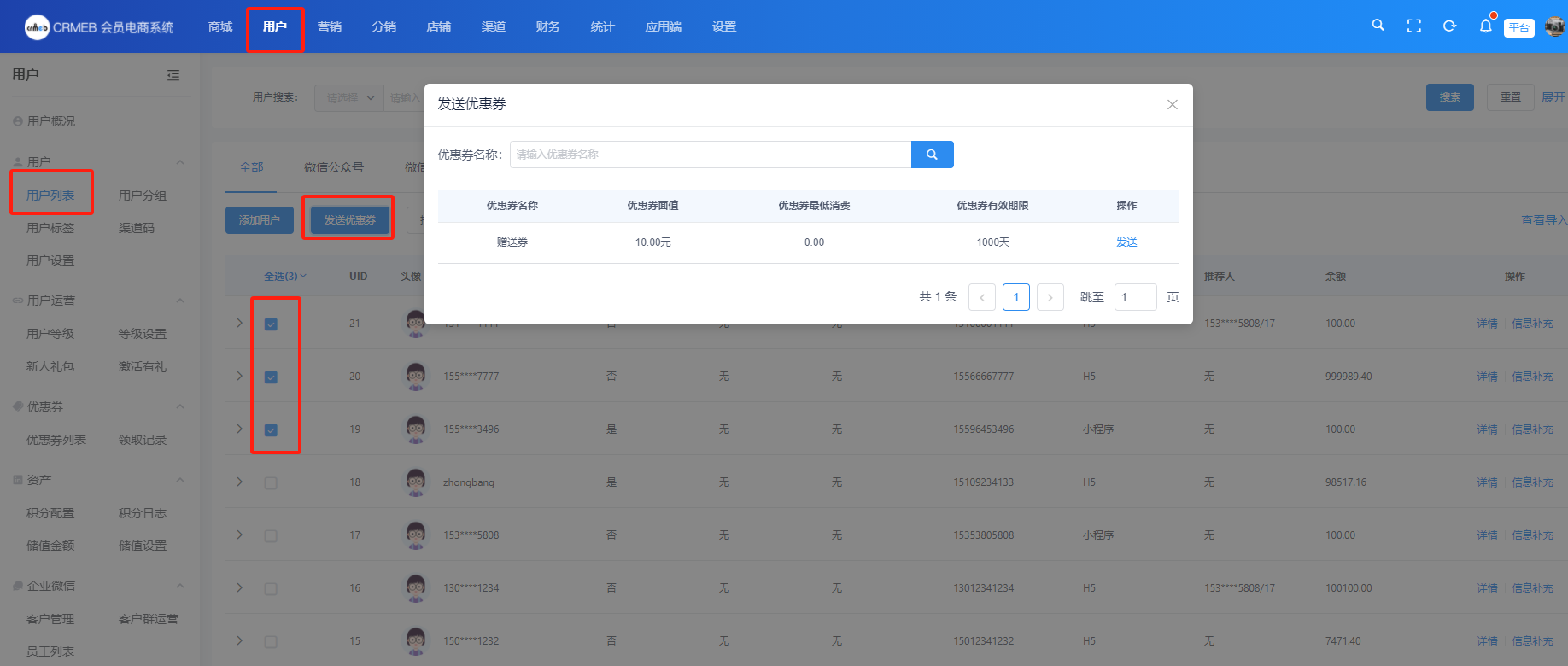Click the search magnifier icon in top bar
The width and height of the screenshot is (1568, 666).
click(1378, 26)
